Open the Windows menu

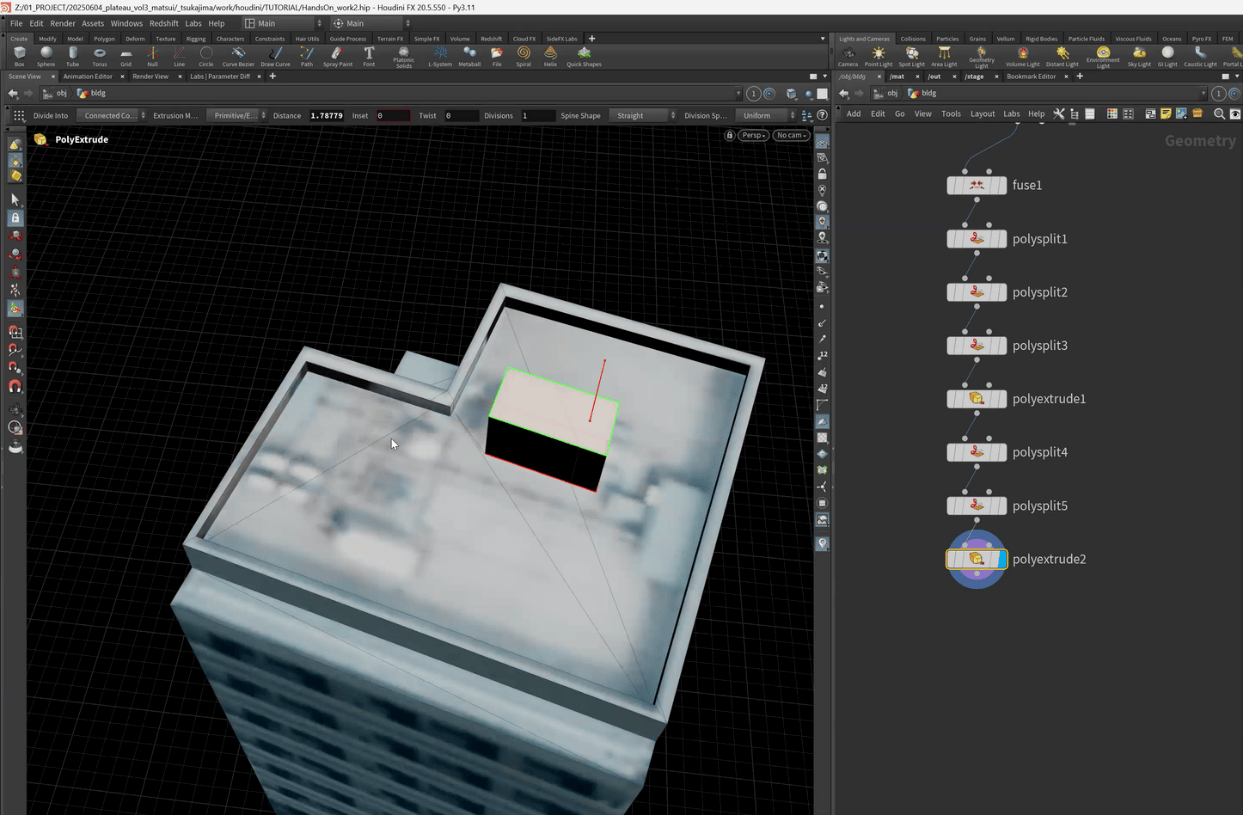126,23
